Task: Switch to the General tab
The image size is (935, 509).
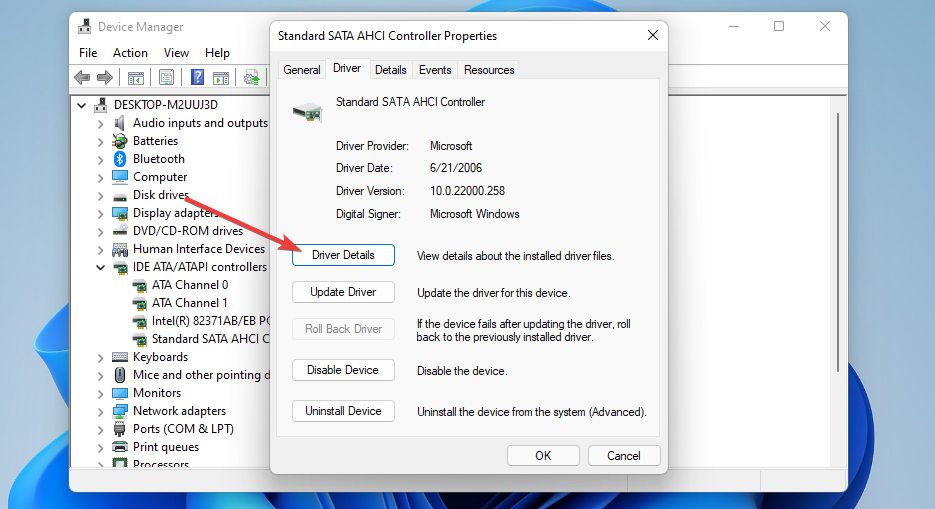Action: click(x=302, y=70)
